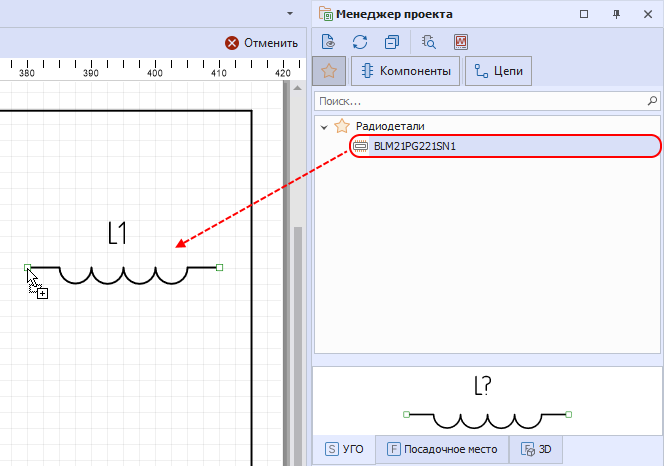Select the BLM21PG221SN1 component

tap(505, 146)
